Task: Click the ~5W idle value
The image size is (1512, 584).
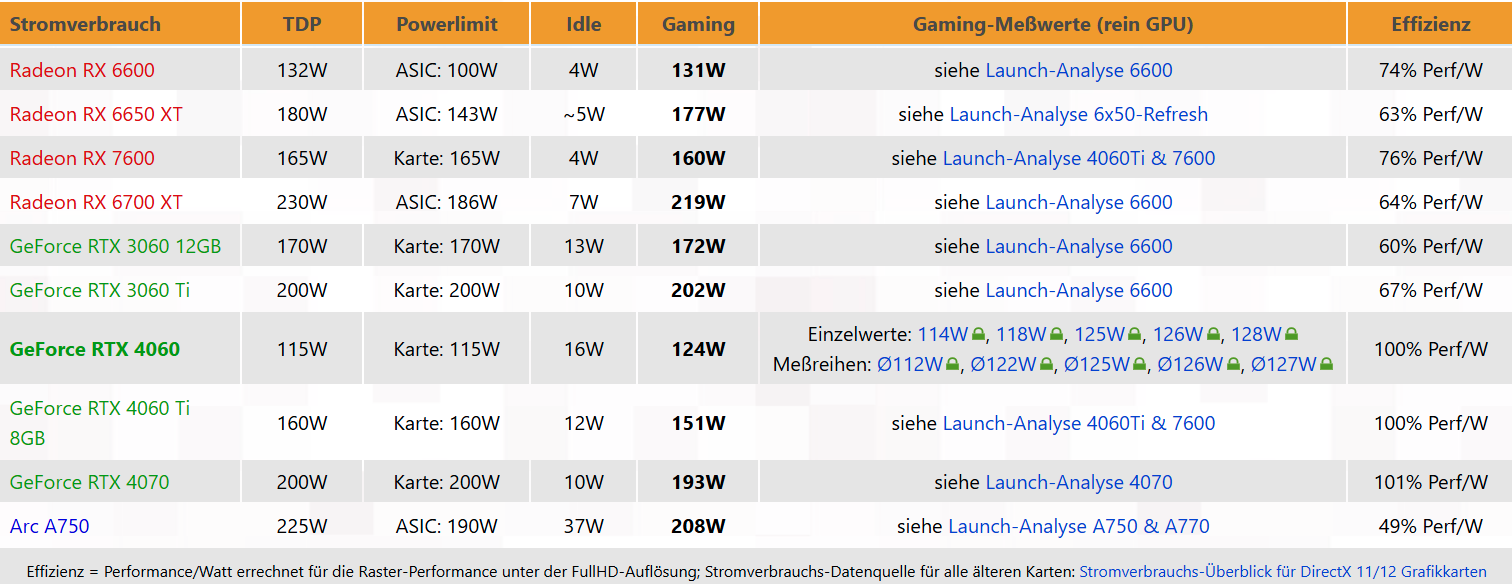Action: click(584, 114)
